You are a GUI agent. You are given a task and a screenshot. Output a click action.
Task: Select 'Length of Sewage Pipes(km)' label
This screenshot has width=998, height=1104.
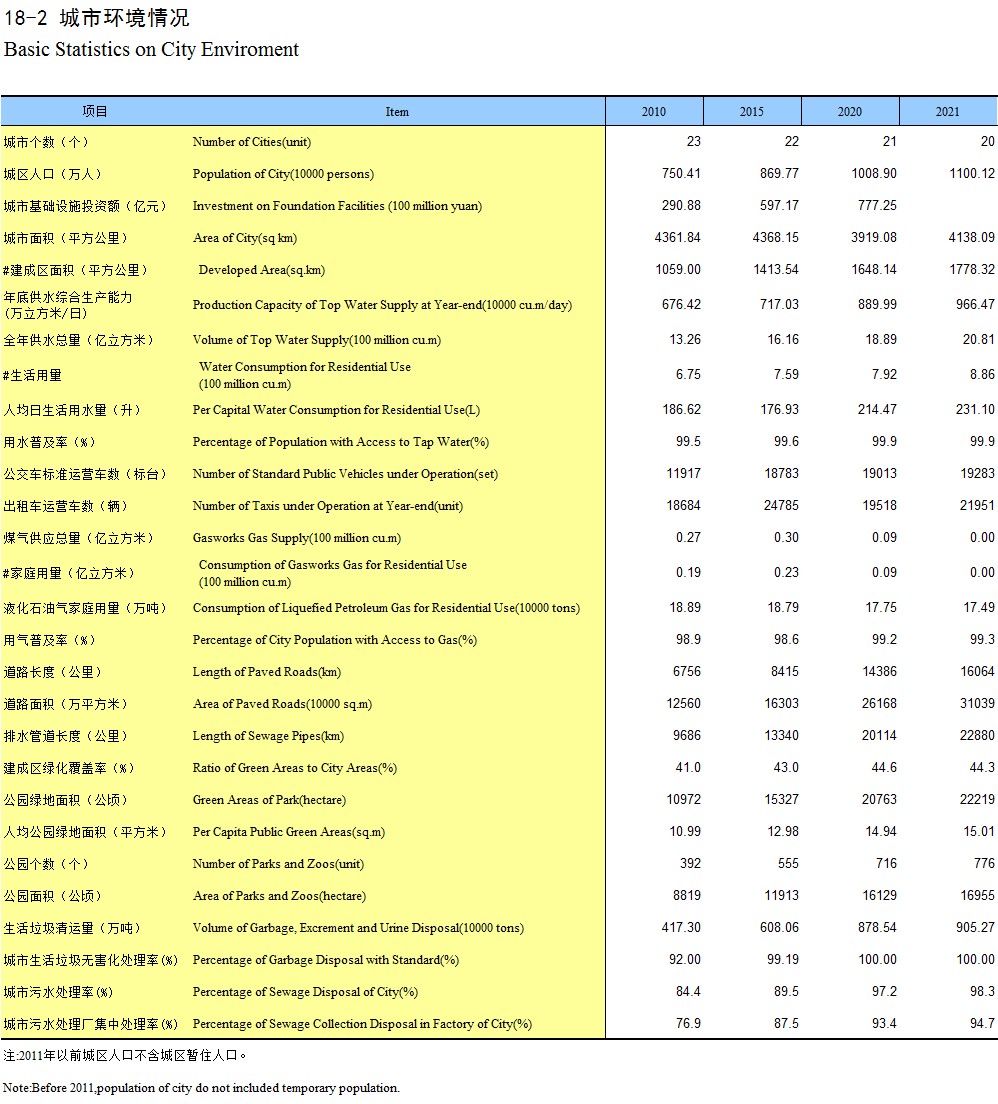(268, 736)
